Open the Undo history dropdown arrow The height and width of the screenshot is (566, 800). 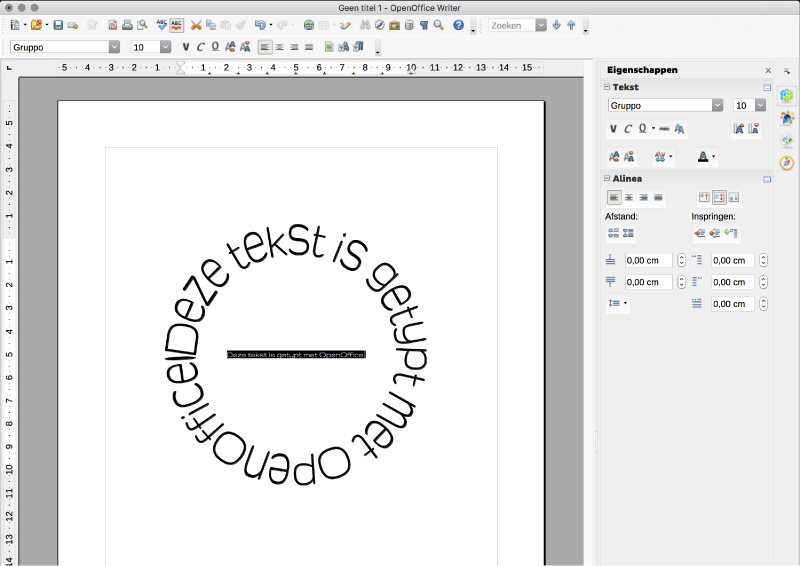pos(270,25)
